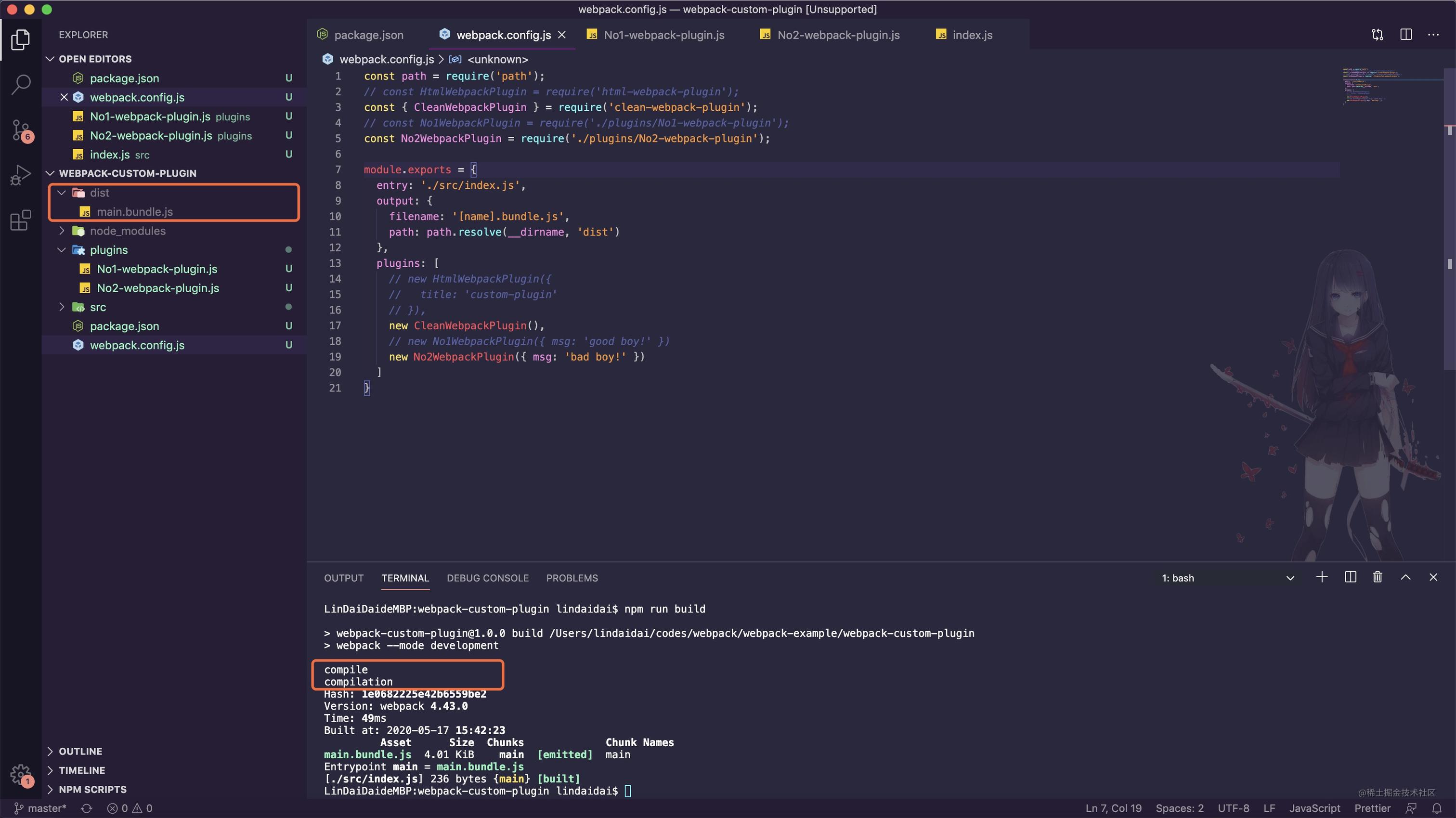Click the errors and warnings count
Viewport: 1456px width, 818px height.
[130, 808]
